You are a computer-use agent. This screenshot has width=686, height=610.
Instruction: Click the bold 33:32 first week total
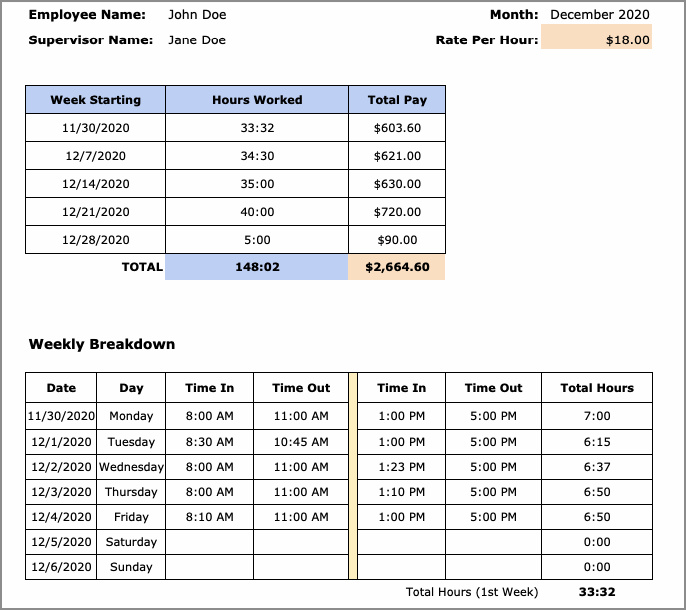(597, 592)
